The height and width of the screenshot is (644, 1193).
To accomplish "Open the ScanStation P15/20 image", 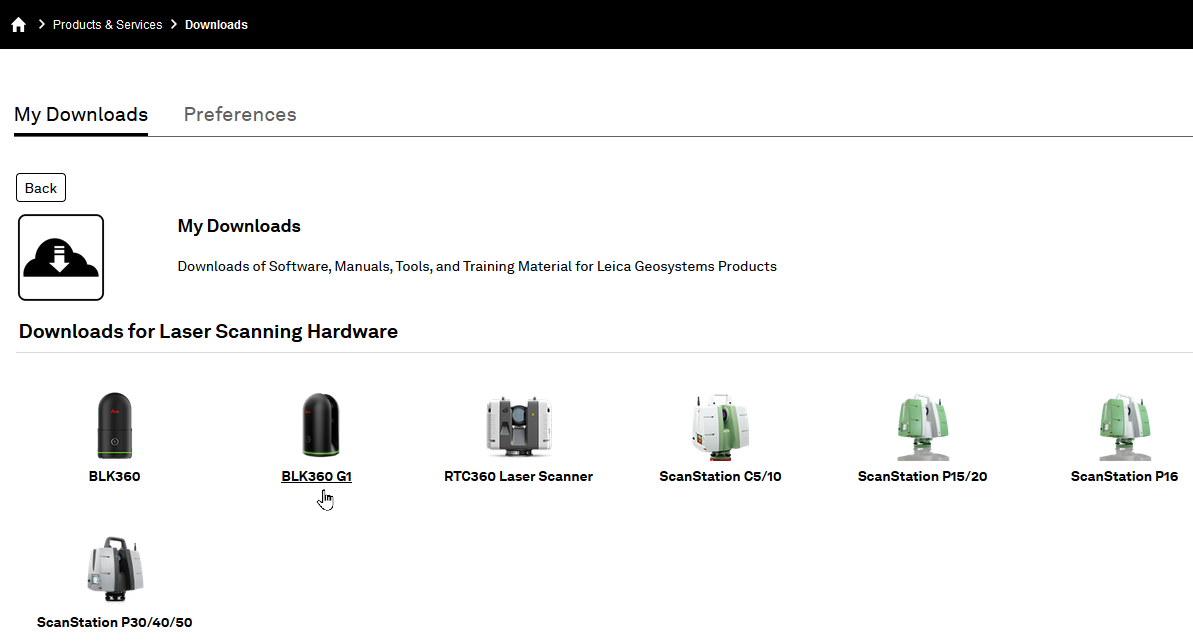I will point(923,426).
